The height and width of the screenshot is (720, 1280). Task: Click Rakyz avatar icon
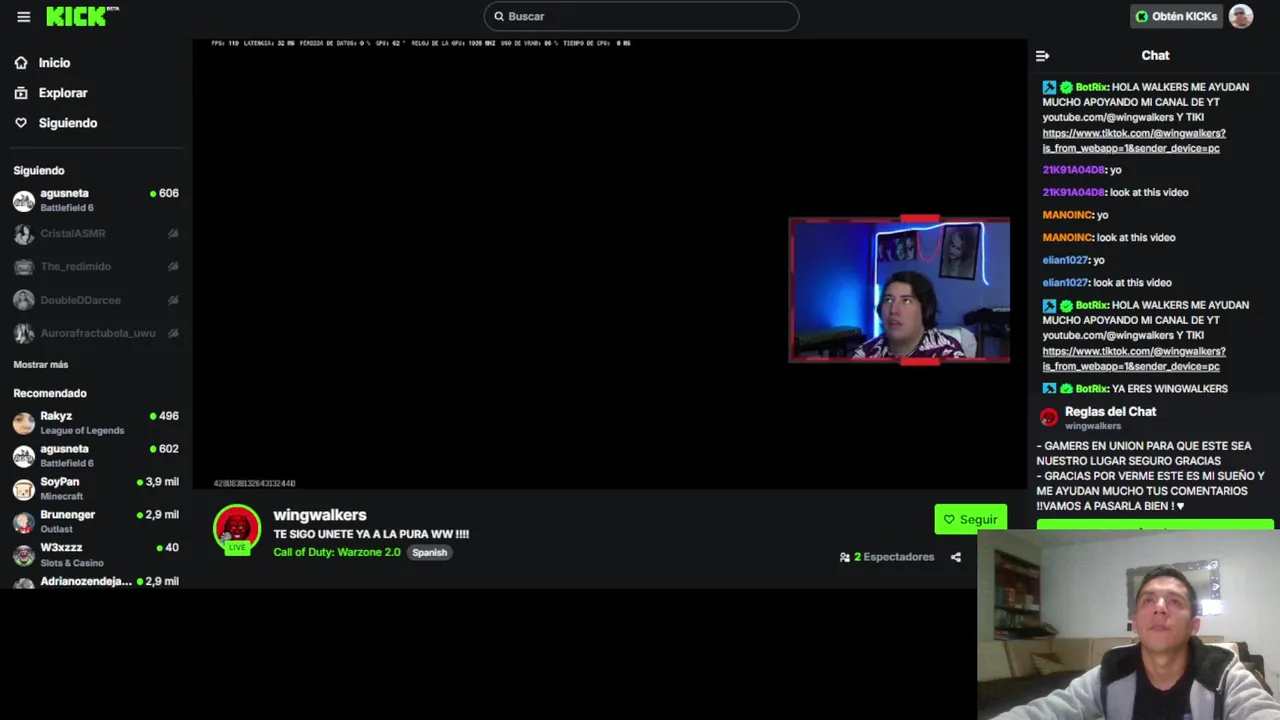[x=23, y=422]
